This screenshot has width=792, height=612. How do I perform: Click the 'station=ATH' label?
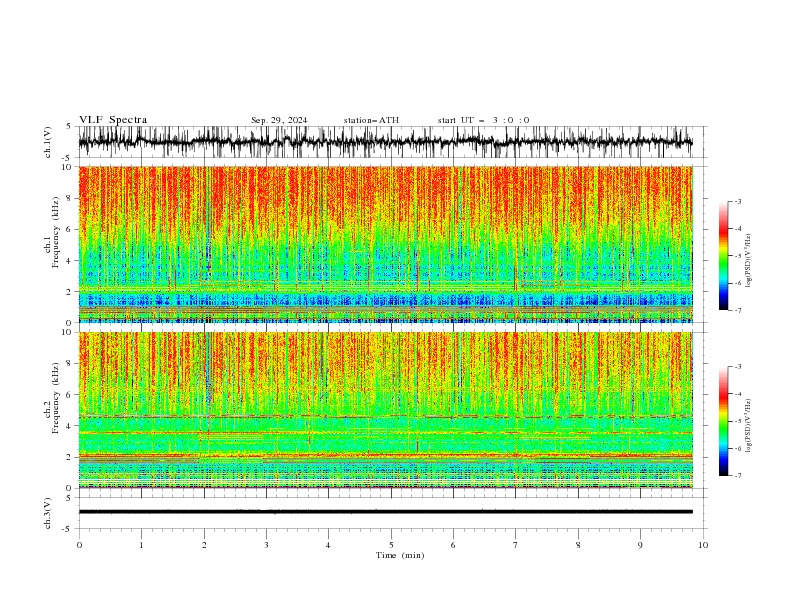[371, 120]
